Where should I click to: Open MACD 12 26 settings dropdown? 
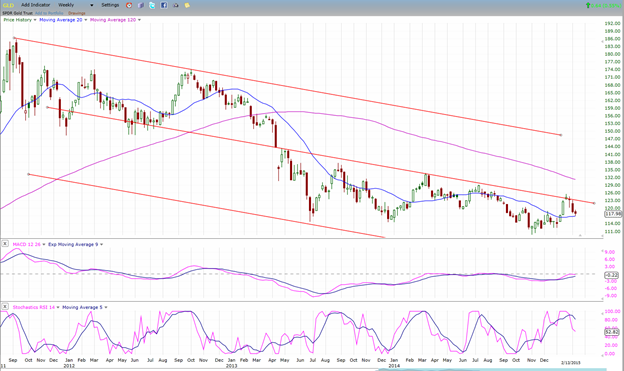44,244
